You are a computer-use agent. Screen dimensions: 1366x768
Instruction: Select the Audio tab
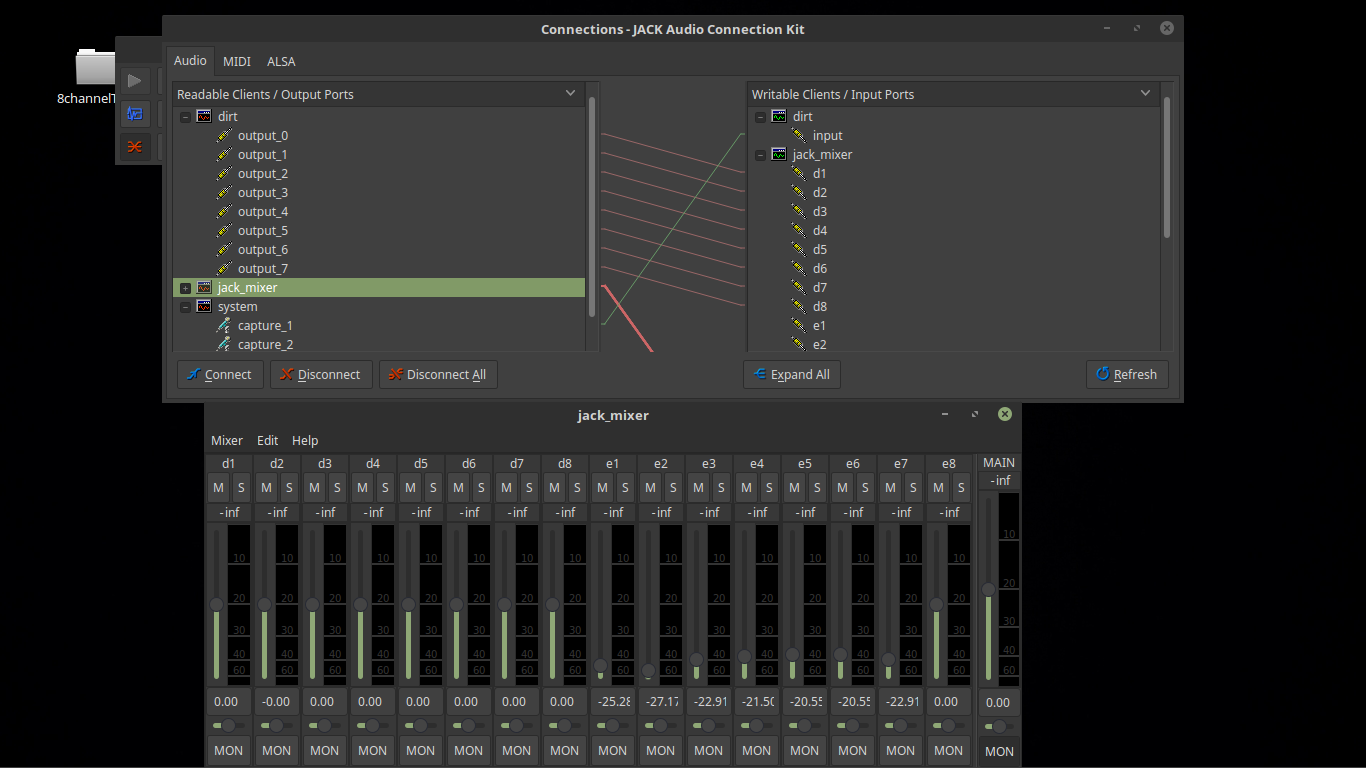(190, 61)
